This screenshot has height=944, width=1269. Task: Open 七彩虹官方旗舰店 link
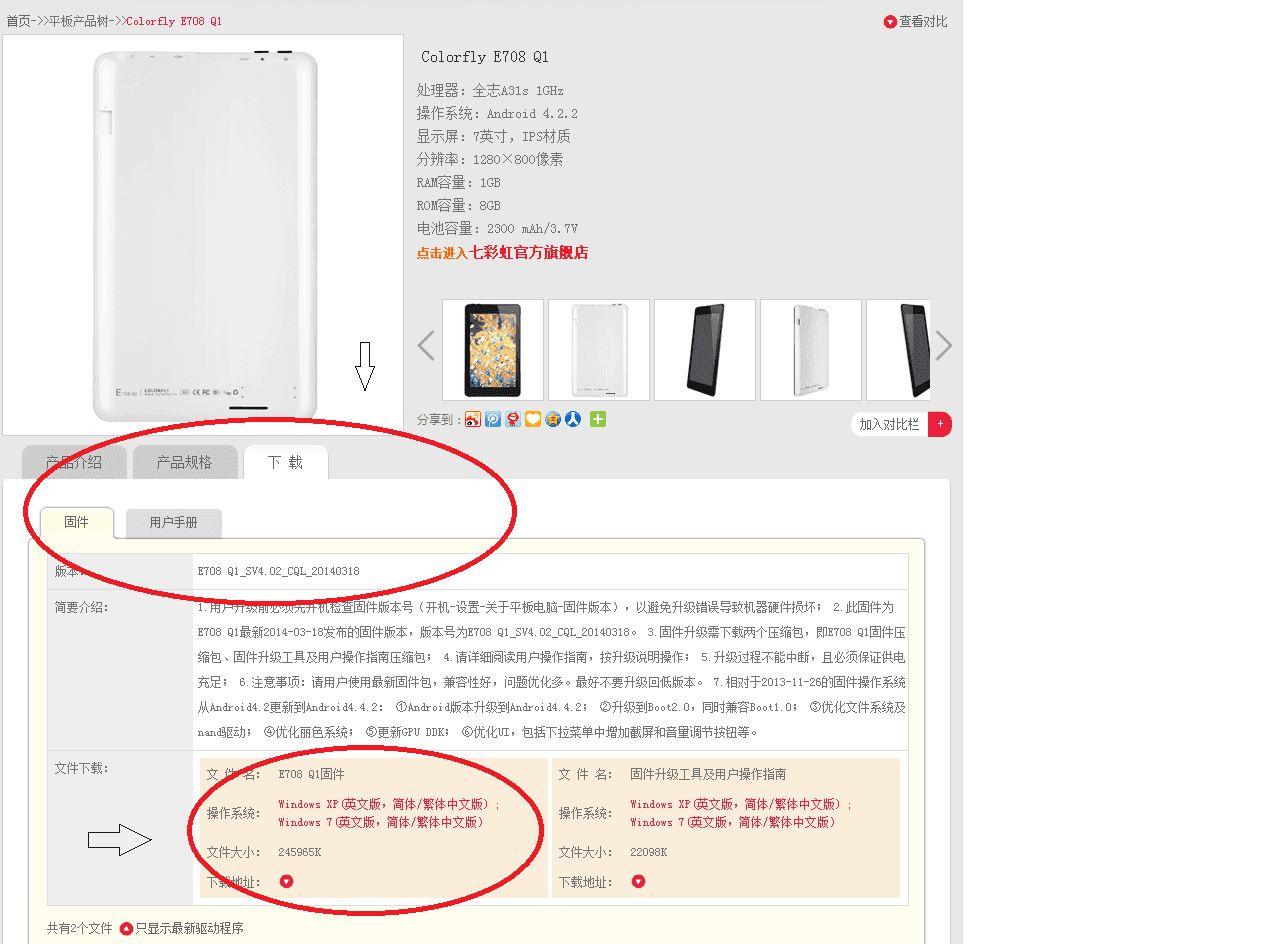(x=529, y=254)
